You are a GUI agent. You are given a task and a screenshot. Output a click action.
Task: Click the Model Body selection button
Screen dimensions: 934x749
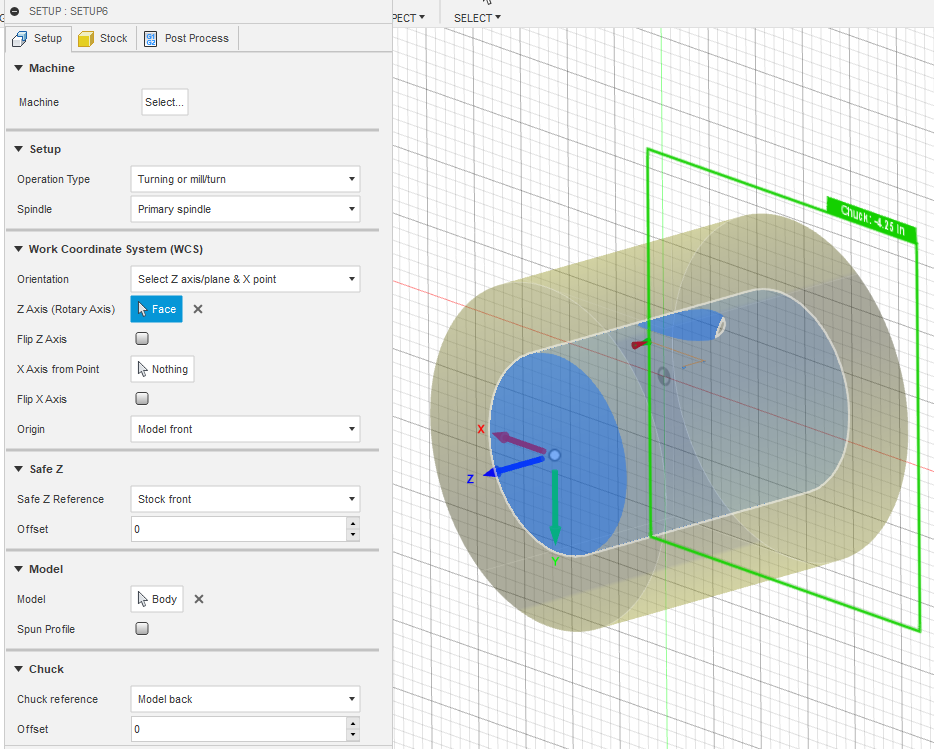click(x=157, y=599)
